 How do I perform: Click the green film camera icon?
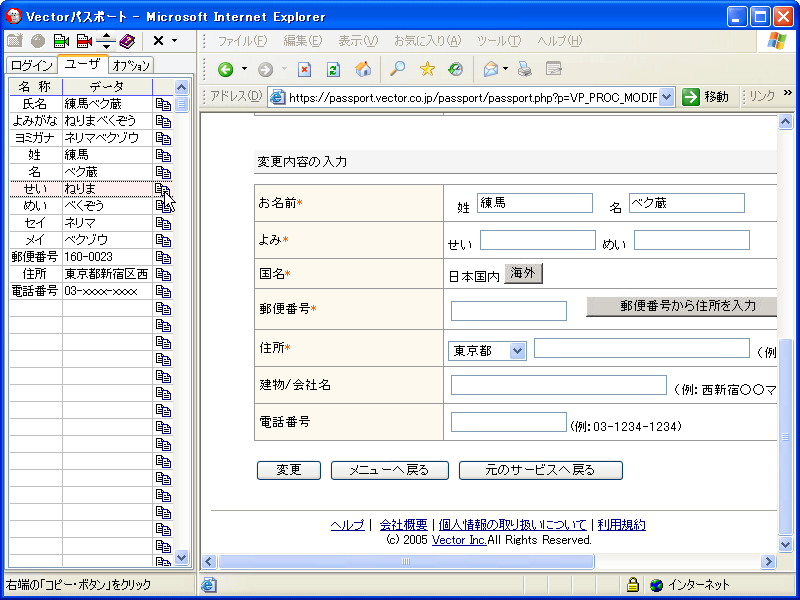click(61, 41)
